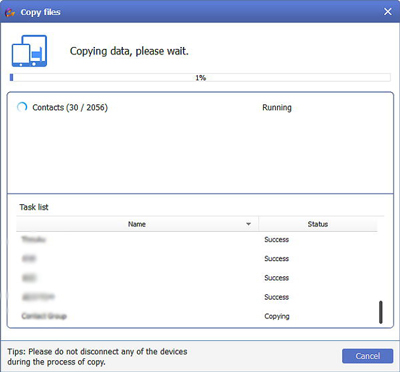
Task: Click the tips text about disconnecting devices
Action: coord(97,356)
